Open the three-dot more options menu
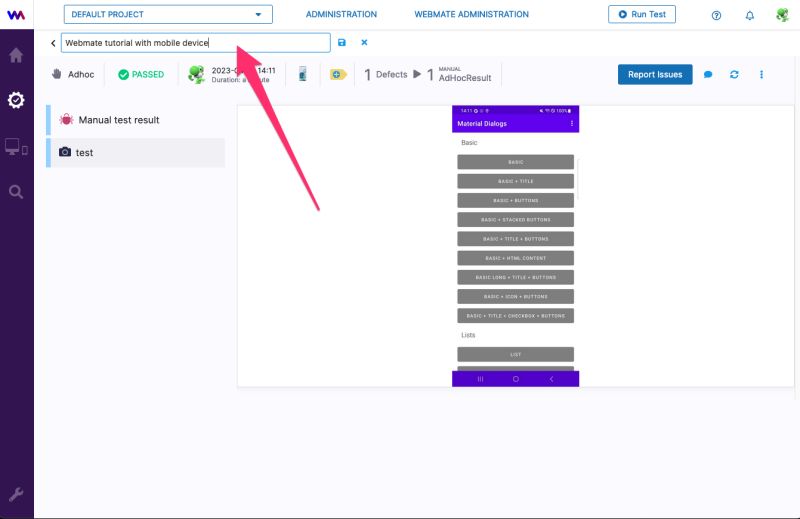This screenshot has height=519, width=800. [761, 75]
